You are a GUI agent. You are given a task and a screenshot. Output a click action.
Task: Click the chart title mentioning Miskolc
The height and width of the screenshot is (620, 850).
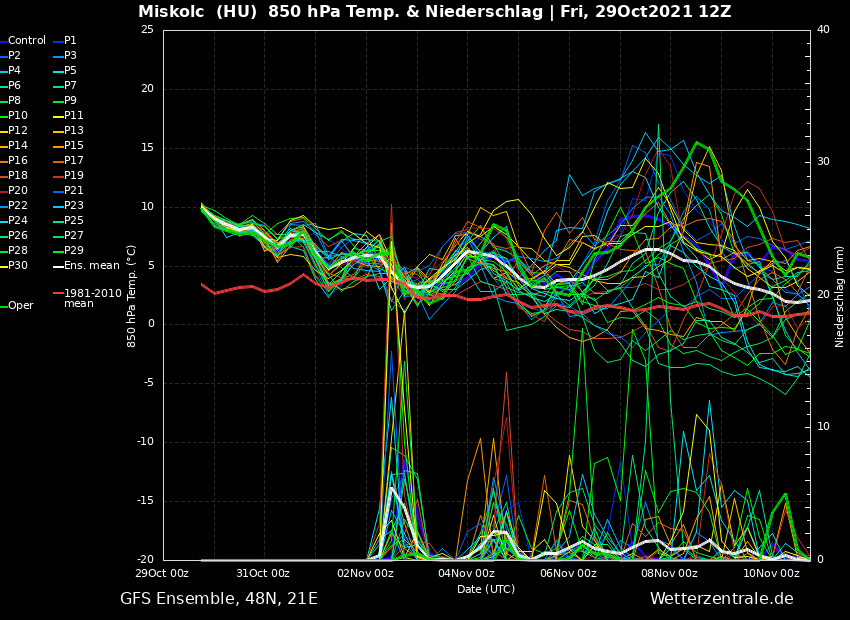pos(434,12)
